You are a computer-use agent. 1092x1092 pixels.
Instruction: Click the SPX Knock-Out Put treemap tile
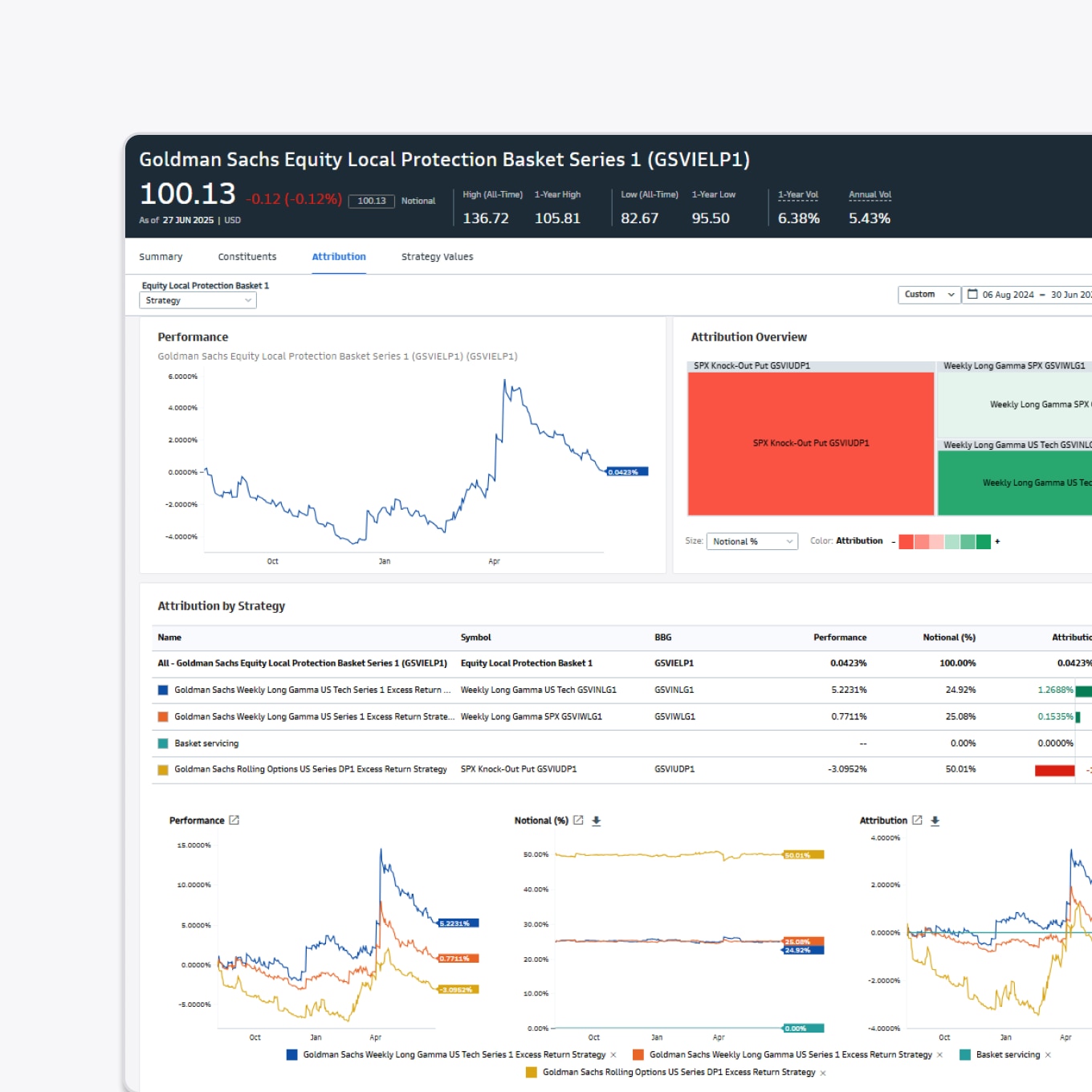point(811,443)
